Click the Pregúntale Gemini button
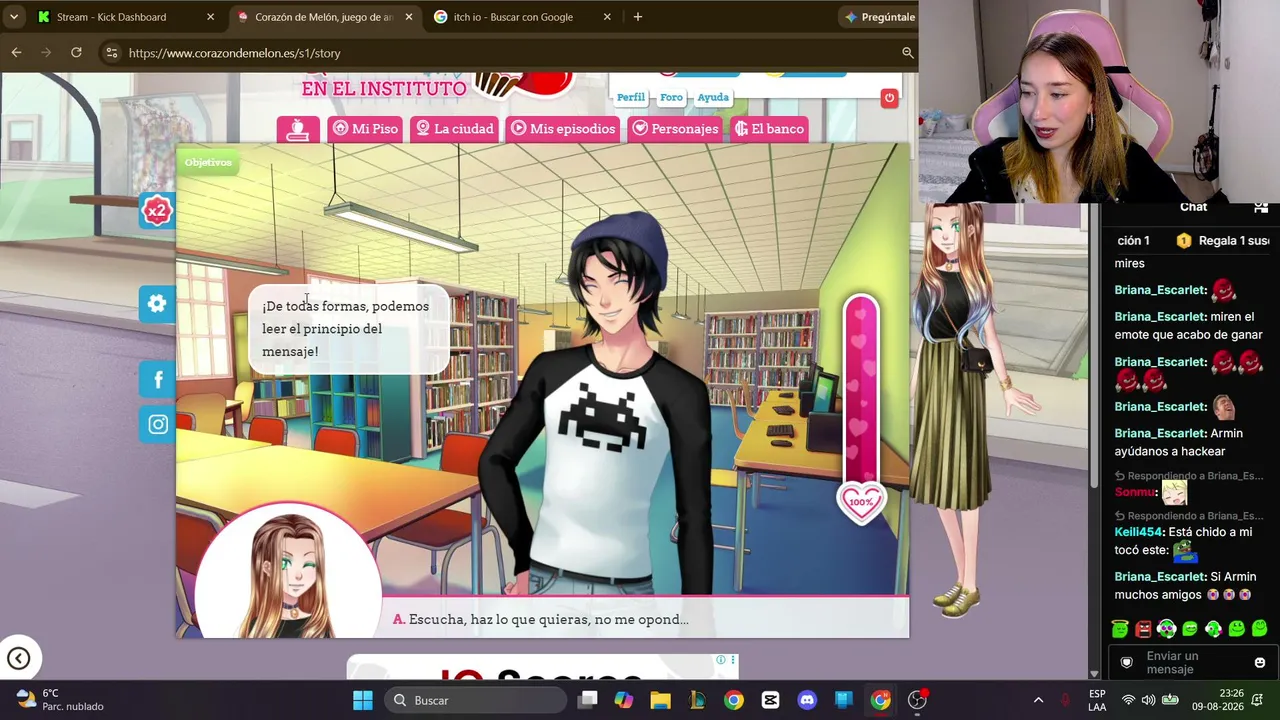 (x=880, y=17)
